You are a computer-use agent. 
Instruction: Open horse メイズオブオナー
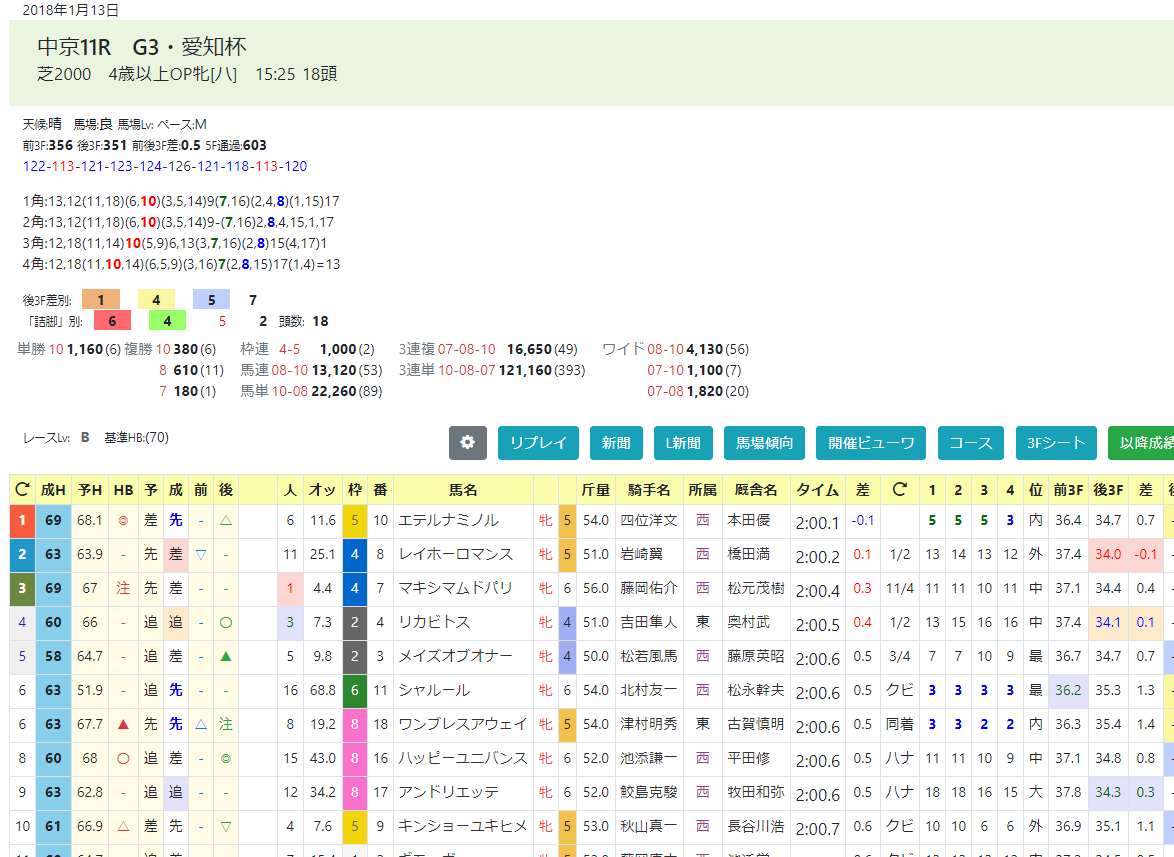[455, 656]
